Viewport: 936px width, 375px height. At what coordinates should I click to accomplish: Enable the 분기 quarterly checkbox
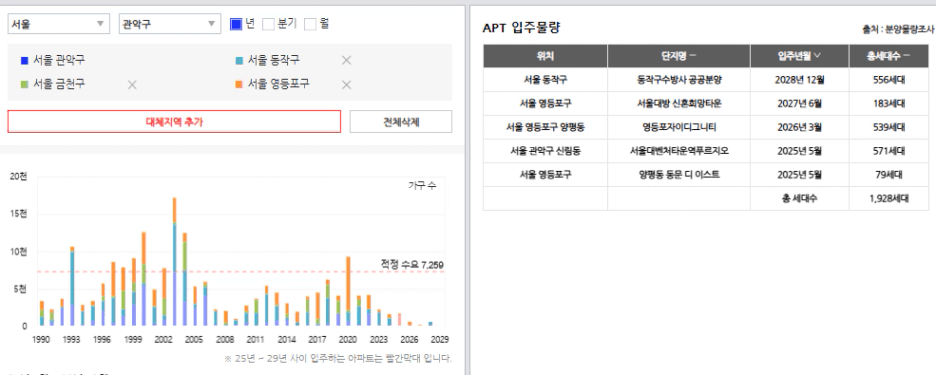269,24
